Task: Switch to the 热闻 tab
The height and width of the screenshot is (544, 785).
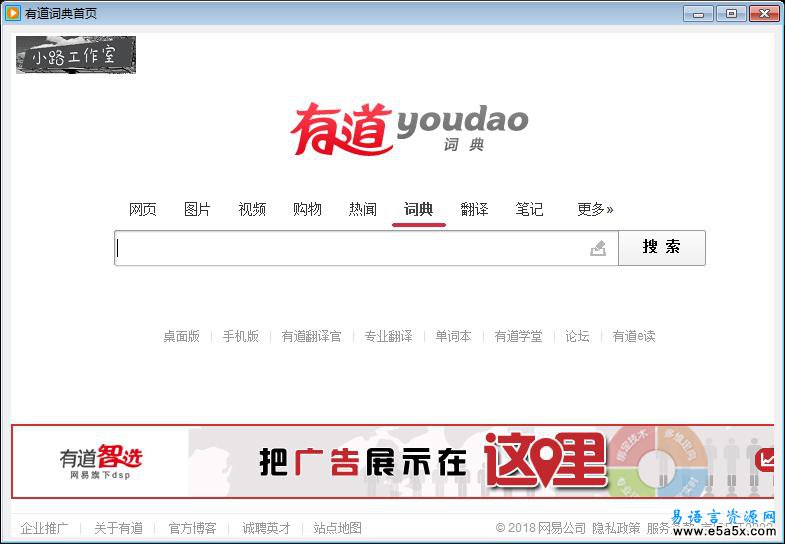Action: click(x=362, y=209)
